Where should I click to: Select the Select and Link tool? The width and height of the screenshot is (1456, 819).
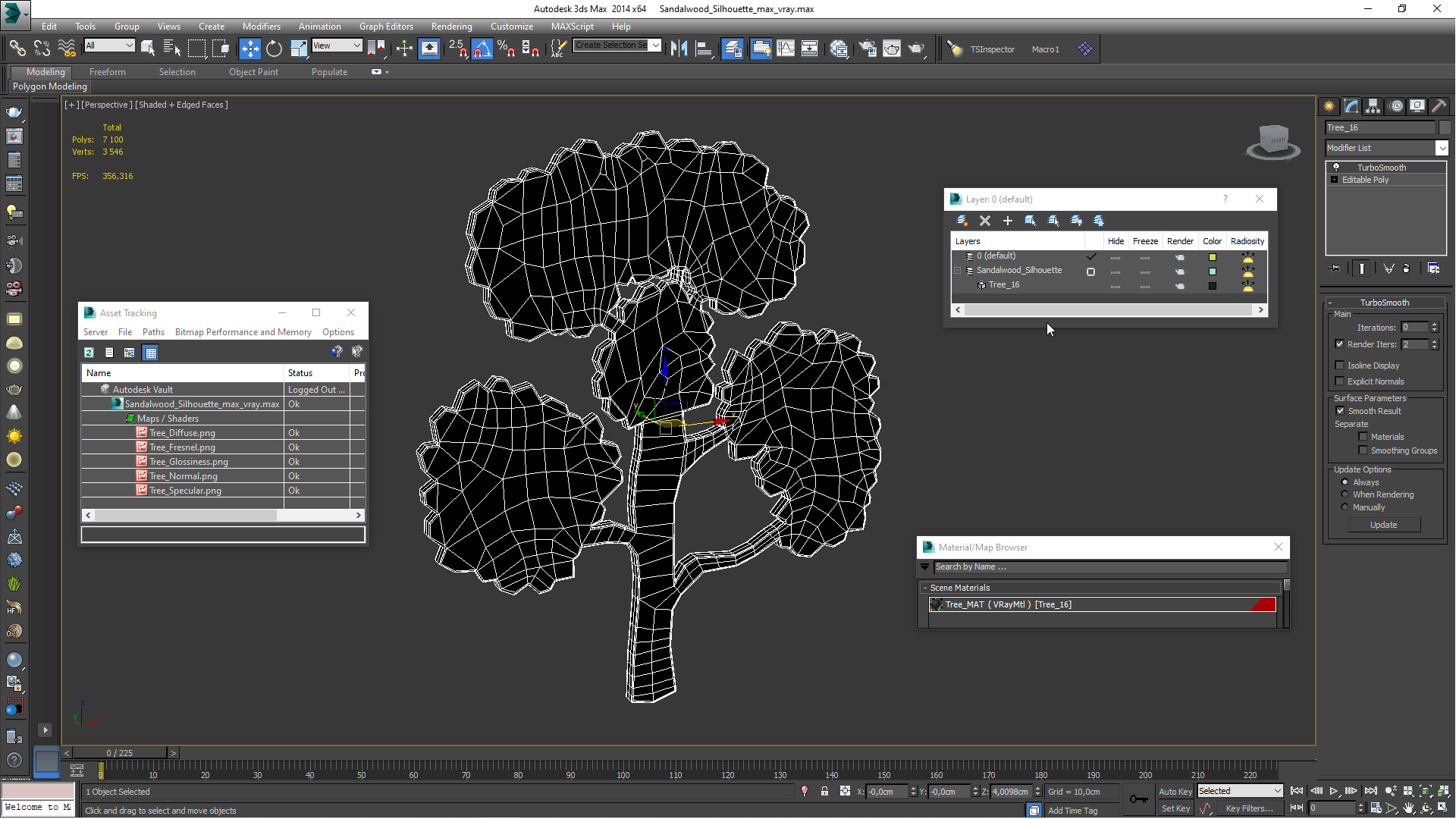point(17,49)
